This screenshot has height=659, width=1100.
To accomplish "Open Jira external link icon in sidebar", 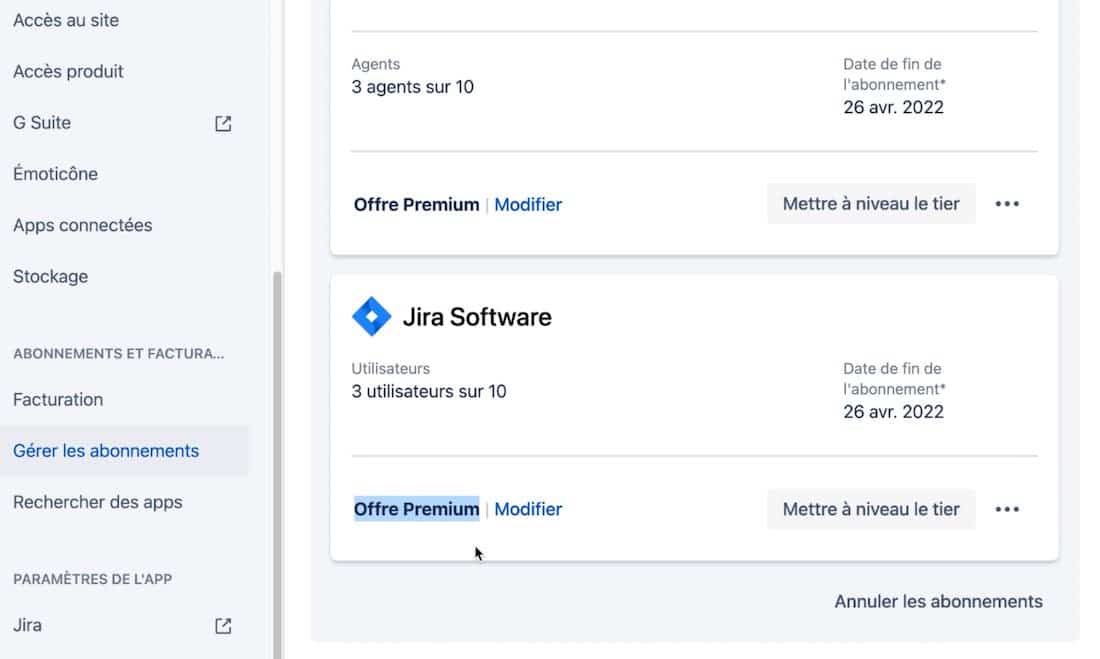I will coord(223,625).
